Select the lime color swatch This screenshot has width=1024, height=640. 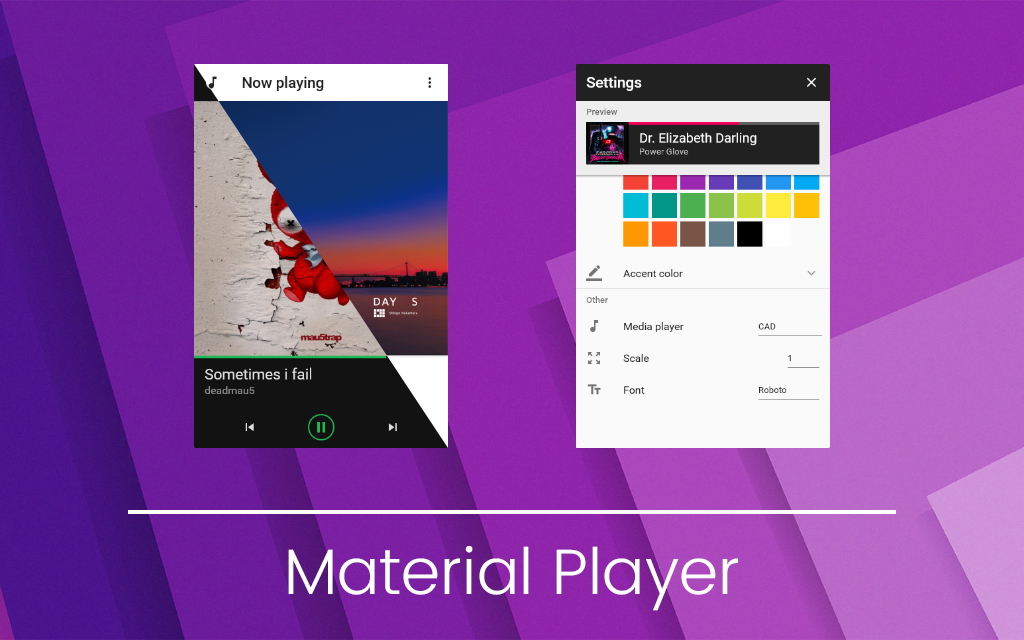750,205
